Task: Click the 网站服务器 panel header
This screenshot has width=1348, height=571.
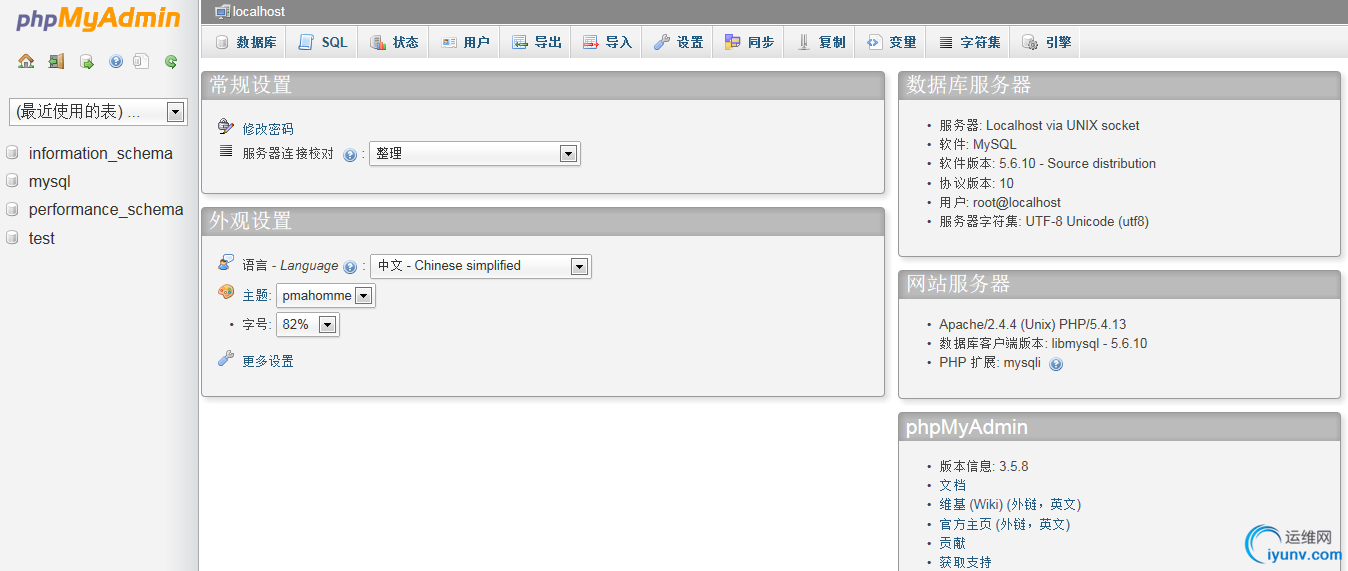Action: [1119, 284]
